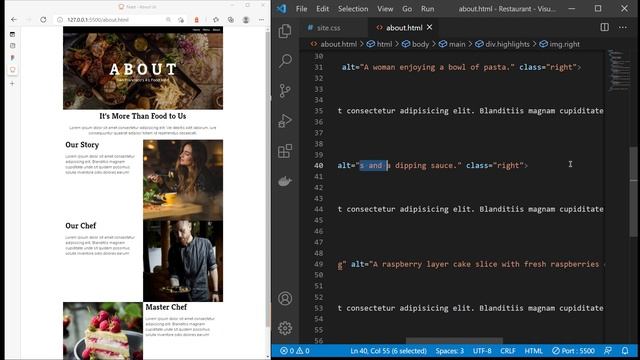Screen dimensions: 640x360
Task: Click the editor horizontal scrollbar
Action: pos(454,340)
